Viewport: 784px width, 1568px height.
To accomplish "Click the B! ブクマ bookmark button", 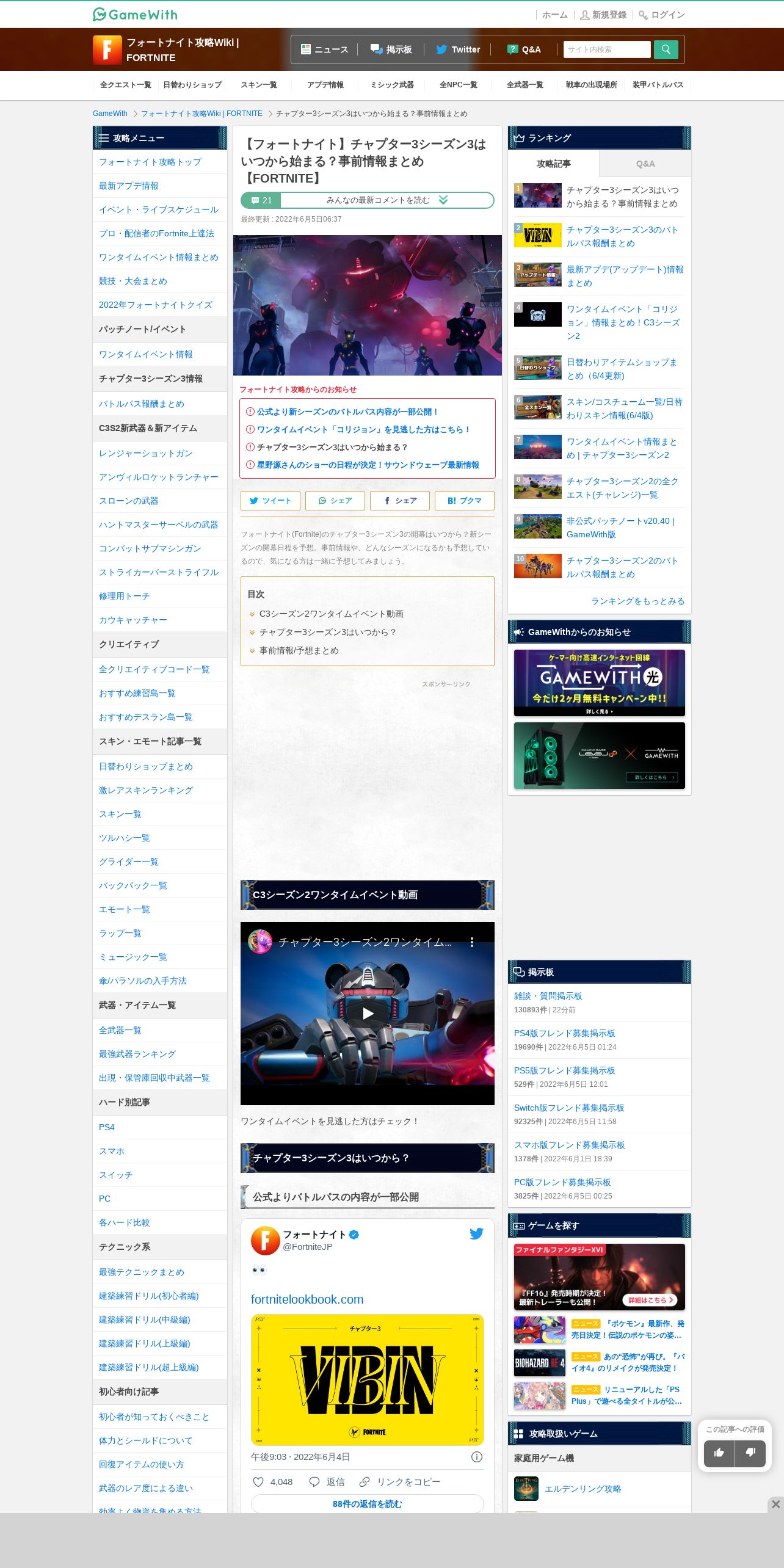I will click(465, 501).
